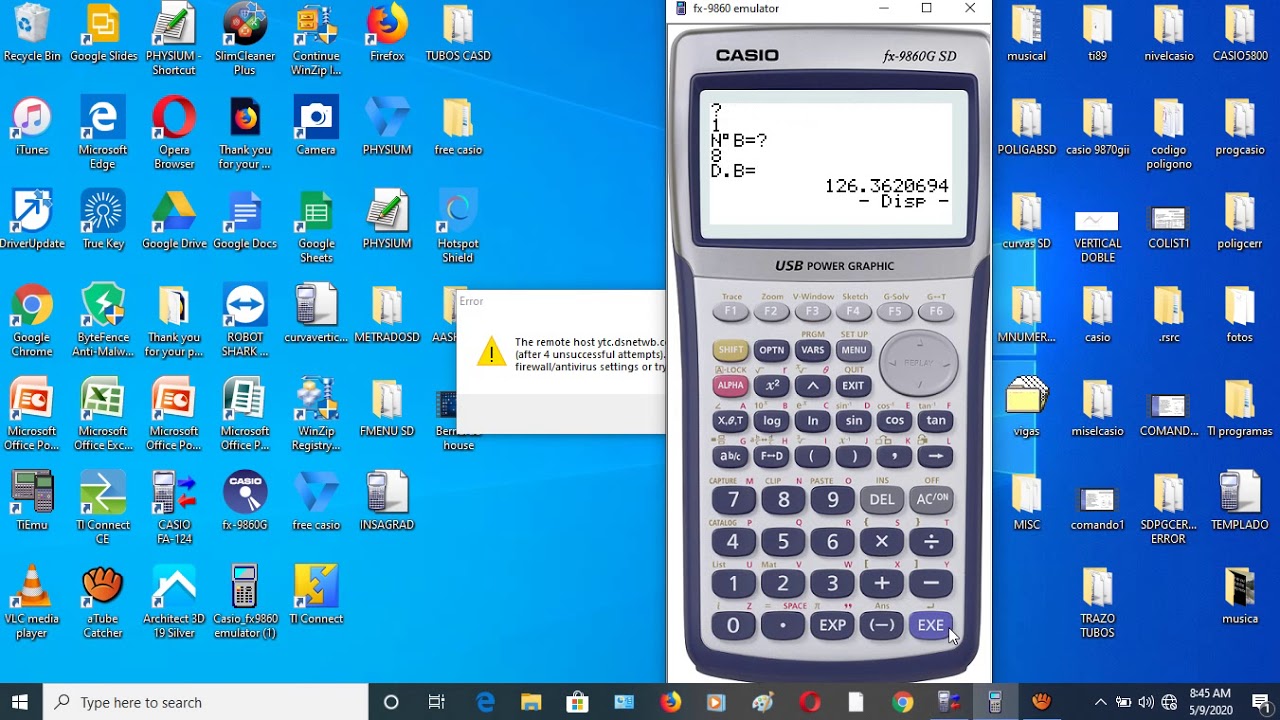Click the taskbar clock showing 8:45 AM
Viewport: 1280px width, 720px height.
pos(1210,702)
